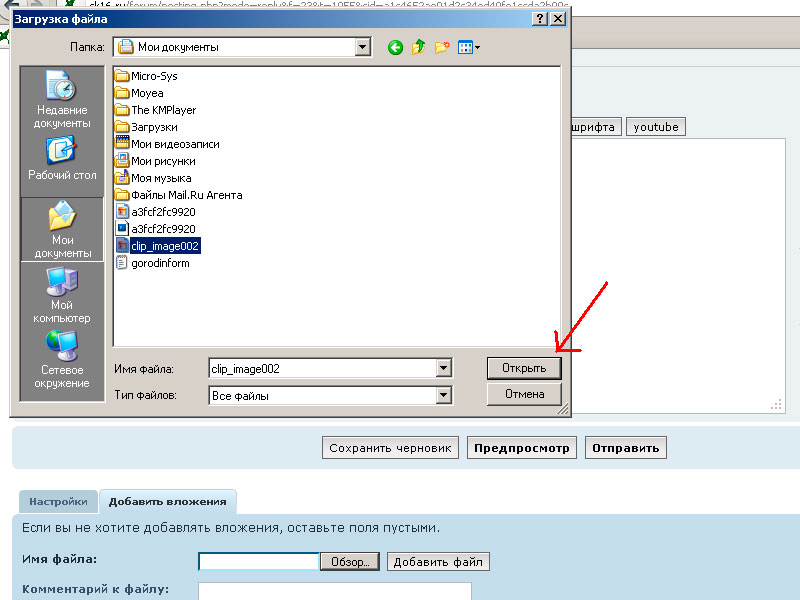
Task: Open the Views menu icon
Action: pos(469,47)
